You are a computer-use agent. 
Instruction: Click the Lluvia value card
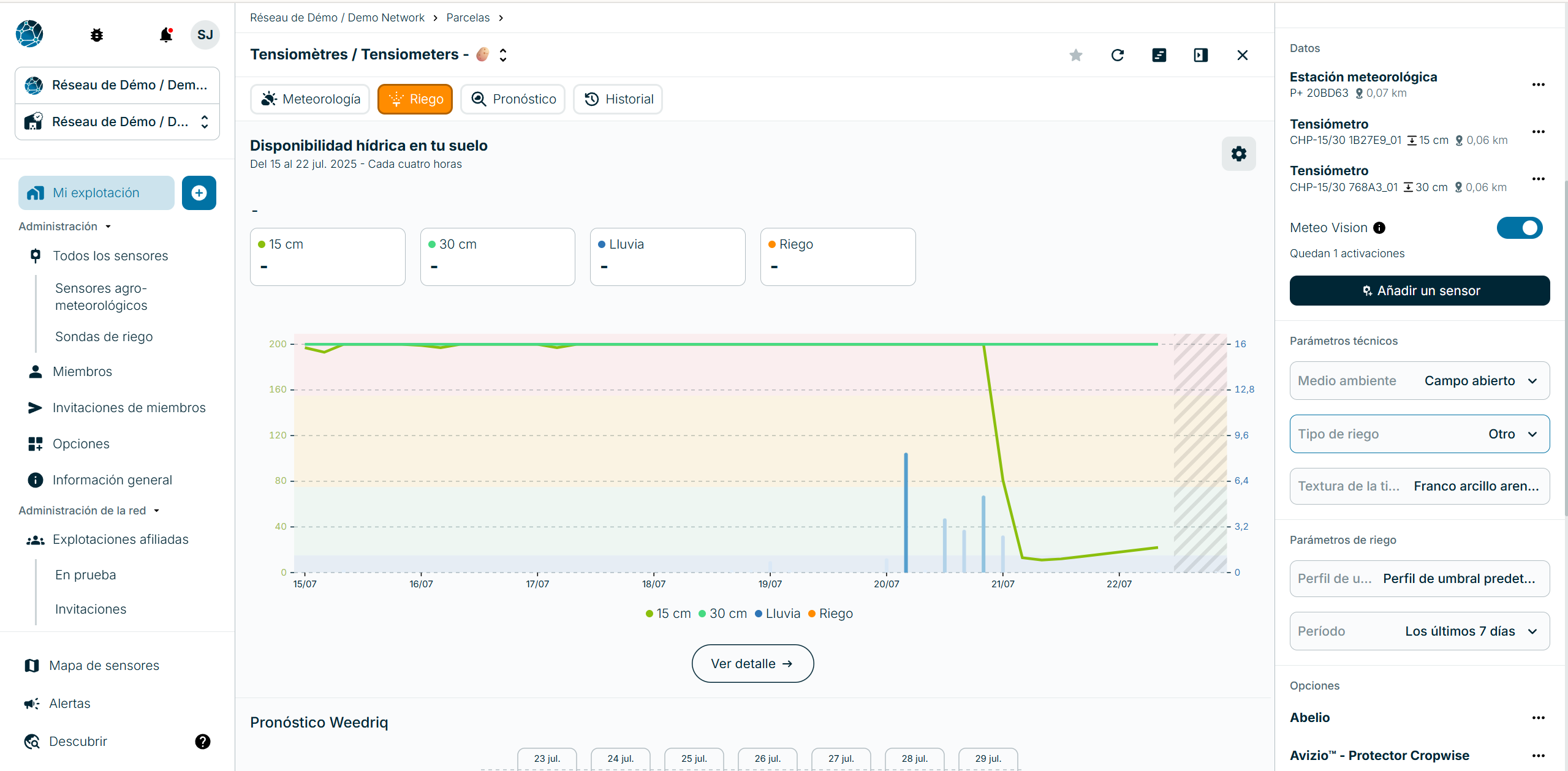point(668,257)
